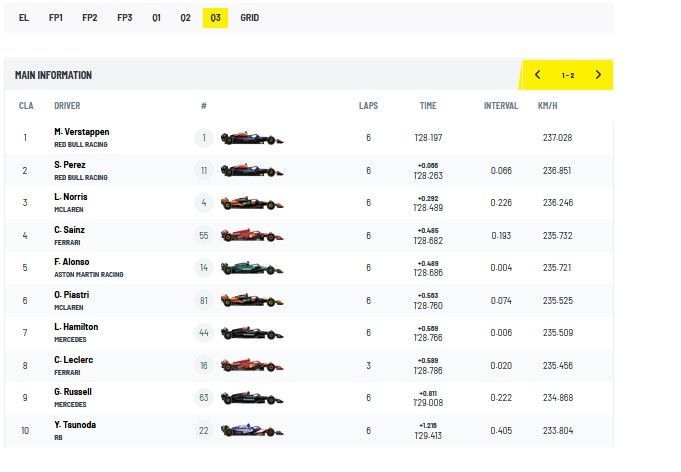The width and height of the screenshot is (681, 472).
Task: Click the TIME column header
Action: click(428, 106)
